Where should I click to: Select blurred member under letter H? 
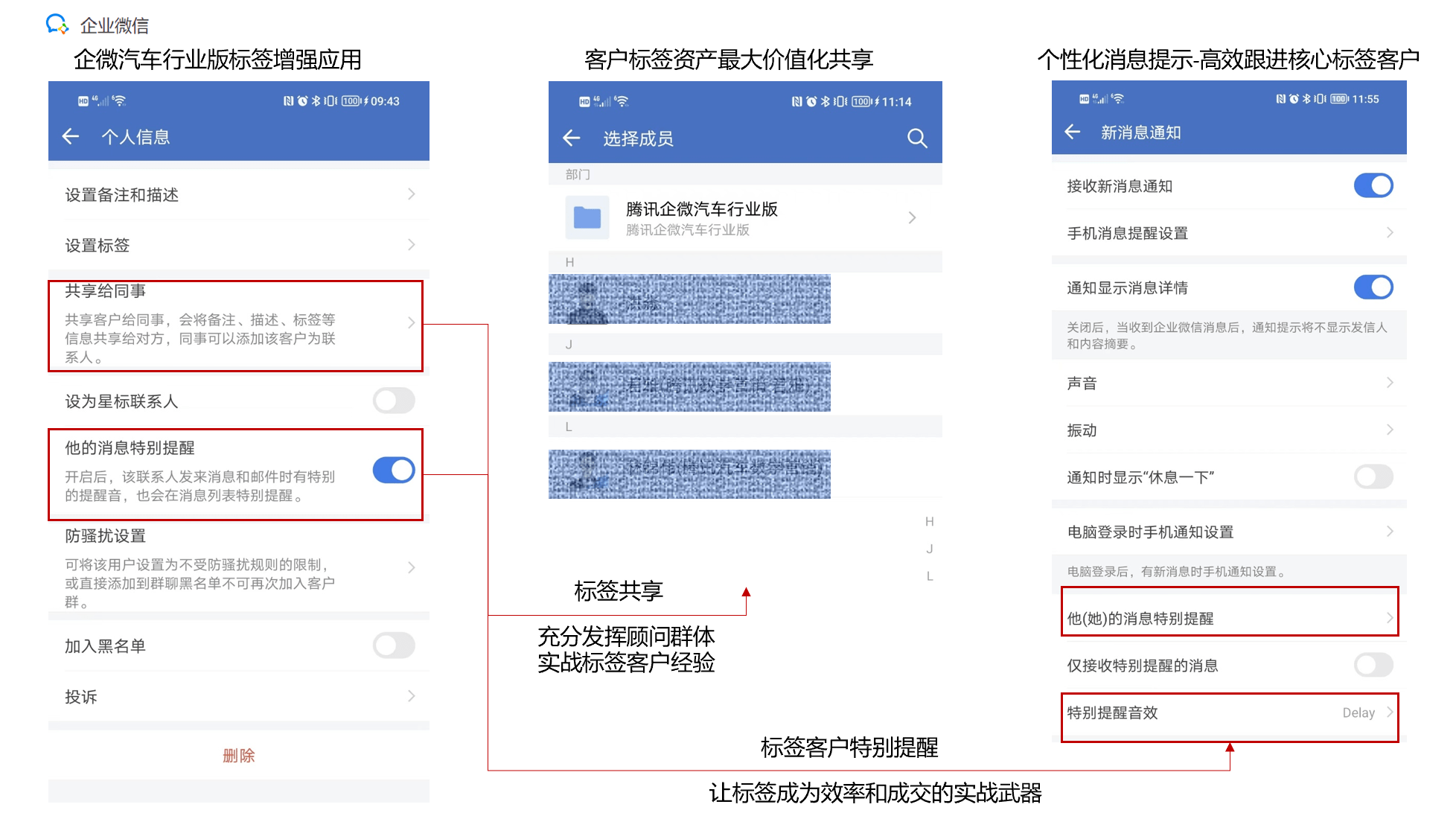click(689, 299)
